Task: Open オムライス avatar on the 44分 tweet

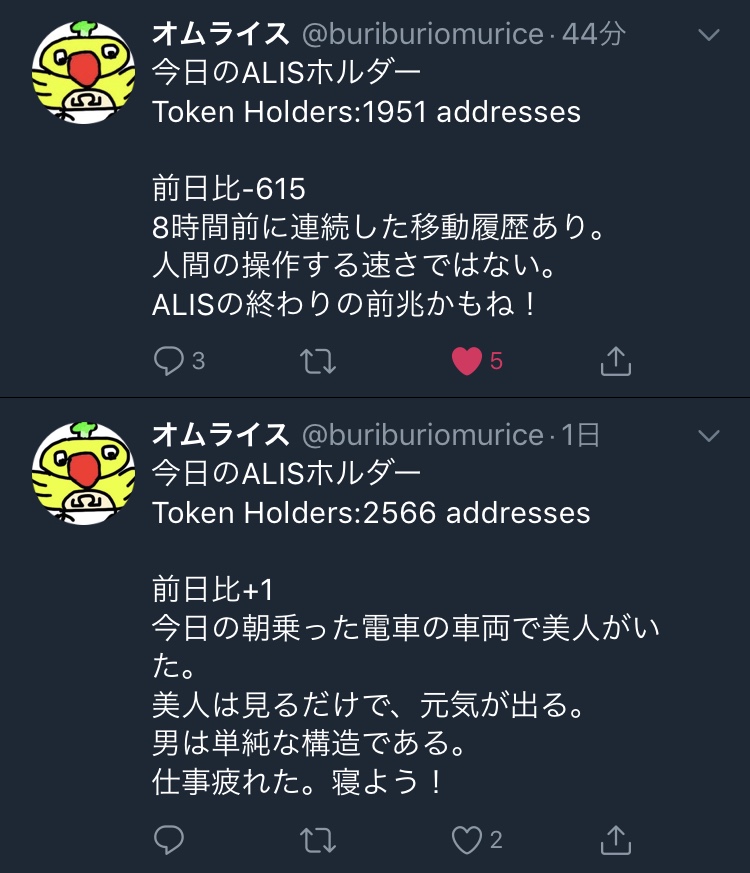Action: point(84,71)
